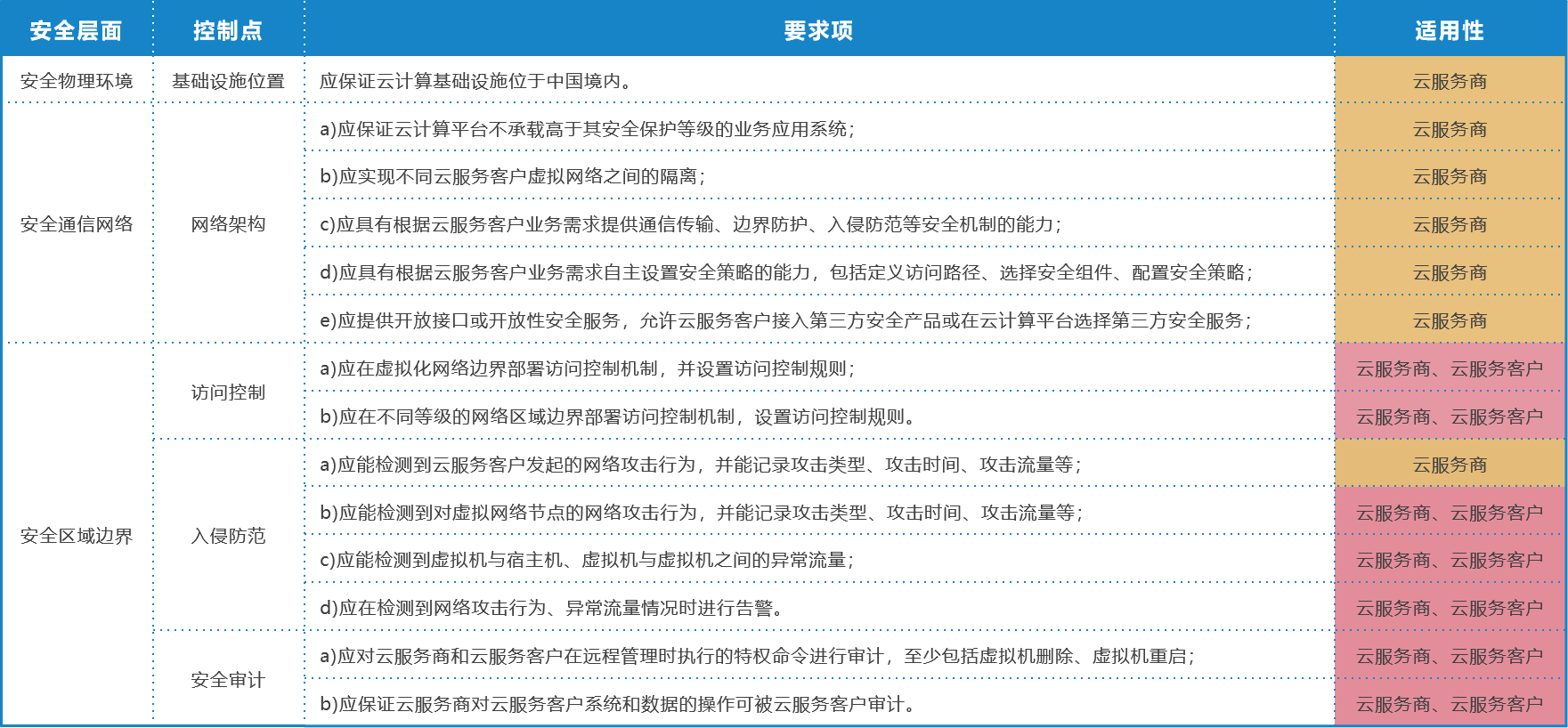This screenshot has height=728, width=1568.
Task: Select the 入侵防范 control point cell
Action: click(x=228, y=536)
